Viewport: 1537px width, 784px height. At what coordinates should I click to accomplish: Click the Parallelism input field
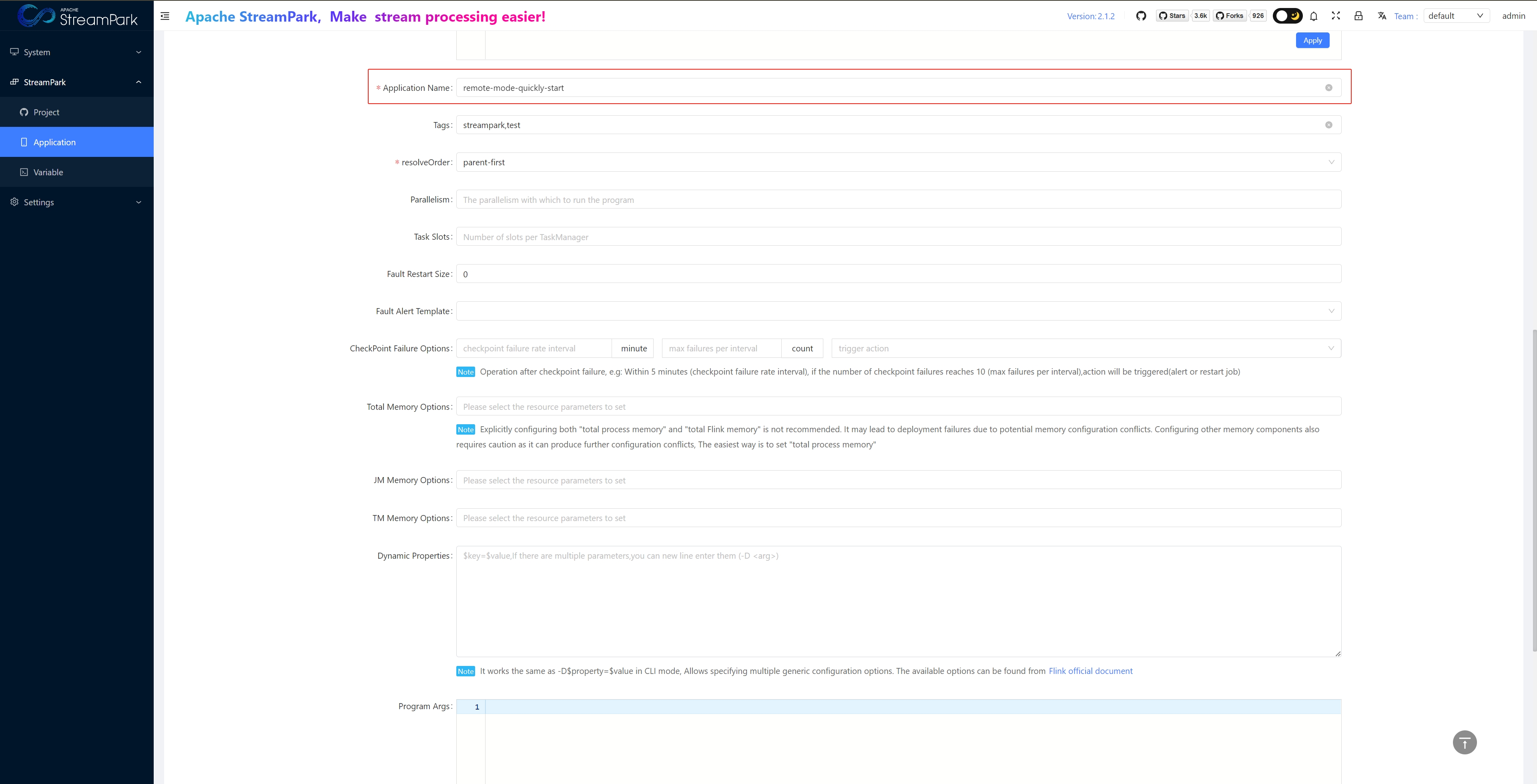(898, 200)
